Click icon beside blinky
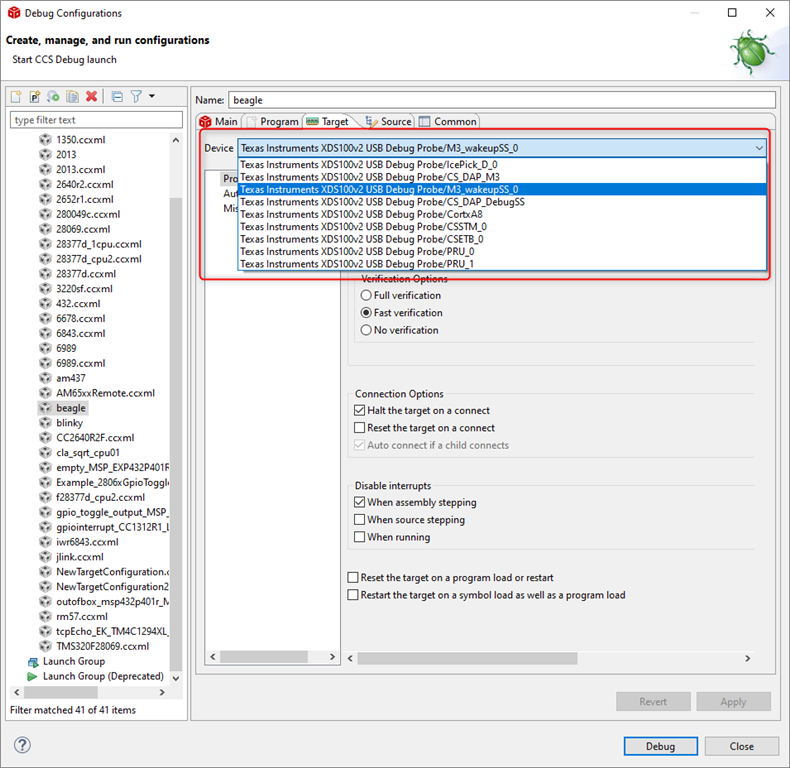Image resolution: width=790 pixels, height=768 pixels. pyautogui.click(x=45, y=423)
